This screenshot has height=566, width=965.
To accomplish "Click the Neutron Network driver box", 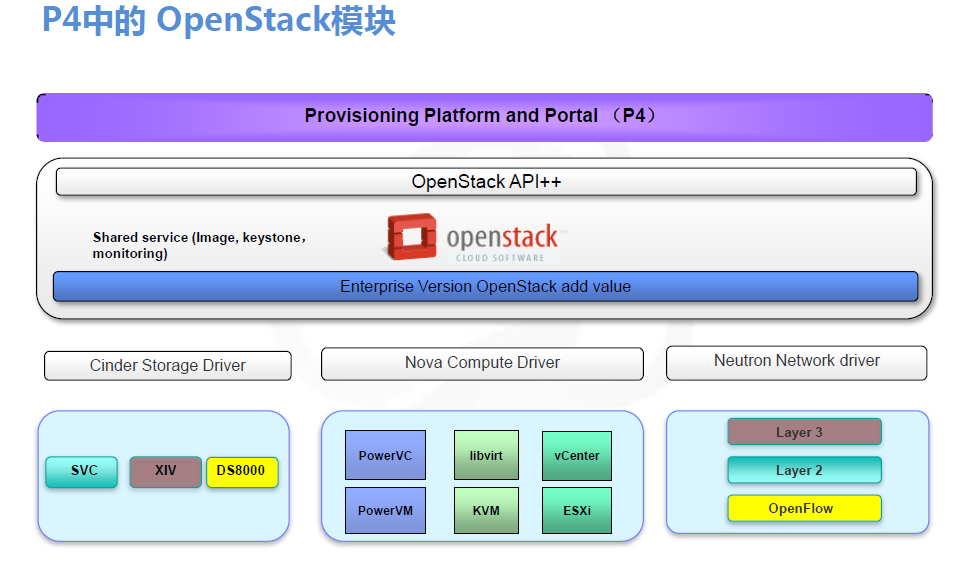I will click(796, 362).
